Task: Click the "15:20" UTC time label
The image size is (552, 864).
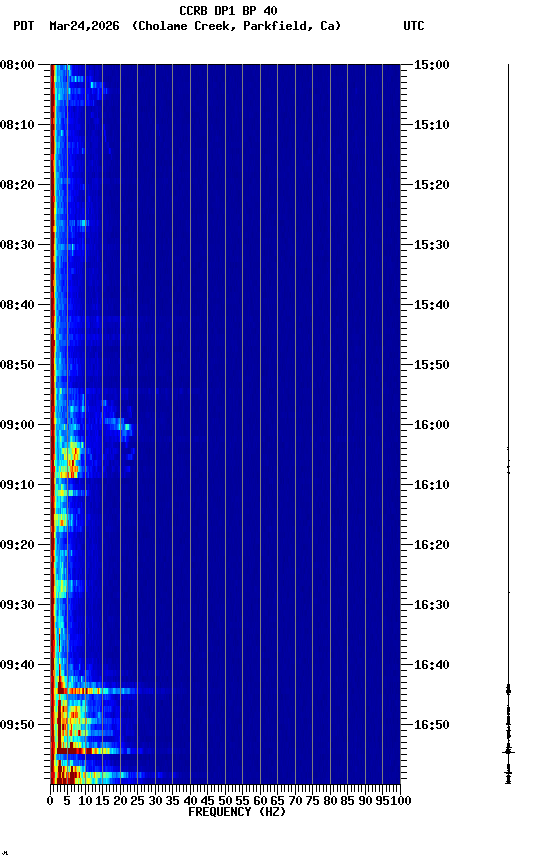Action: coord(432,185)
